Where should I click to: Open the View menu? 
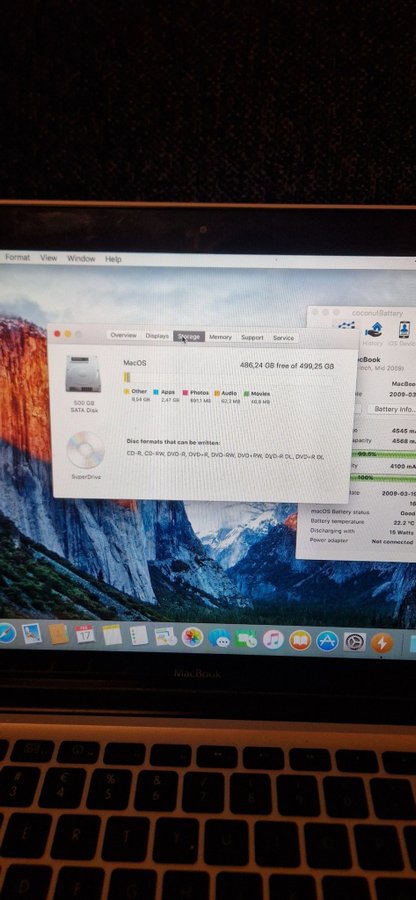(48, 258)
